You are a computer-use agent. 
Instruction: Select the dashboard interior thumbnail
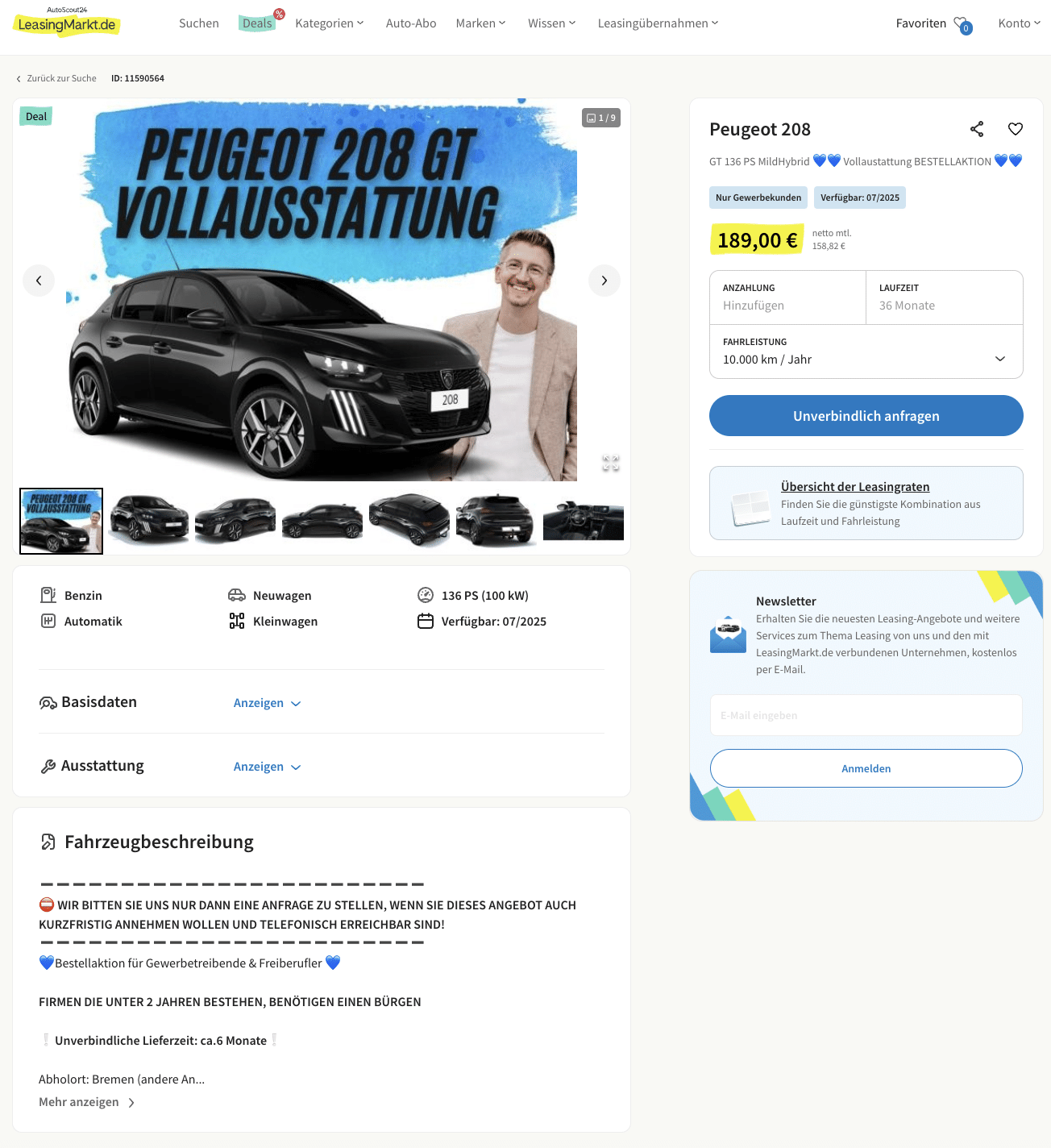pyautogui.click(x=584, y=521)
